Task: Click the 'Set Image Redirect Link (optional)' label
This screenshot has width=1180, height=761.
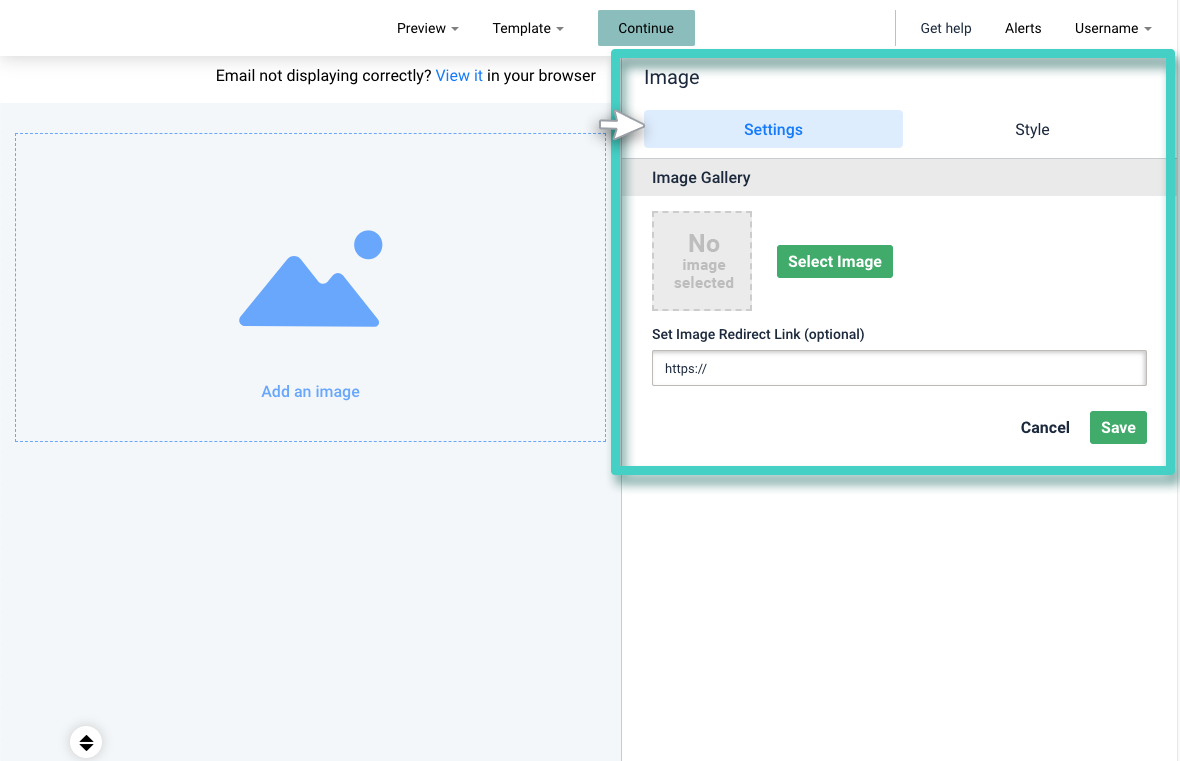Action: click(x=758, y=334)
